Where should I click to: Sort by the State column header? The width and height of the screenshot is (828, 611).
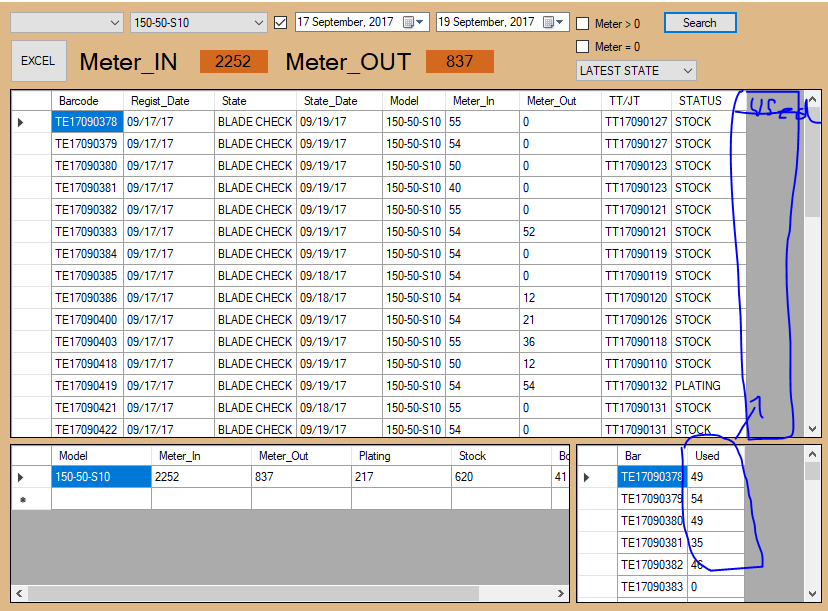(256, 101)
